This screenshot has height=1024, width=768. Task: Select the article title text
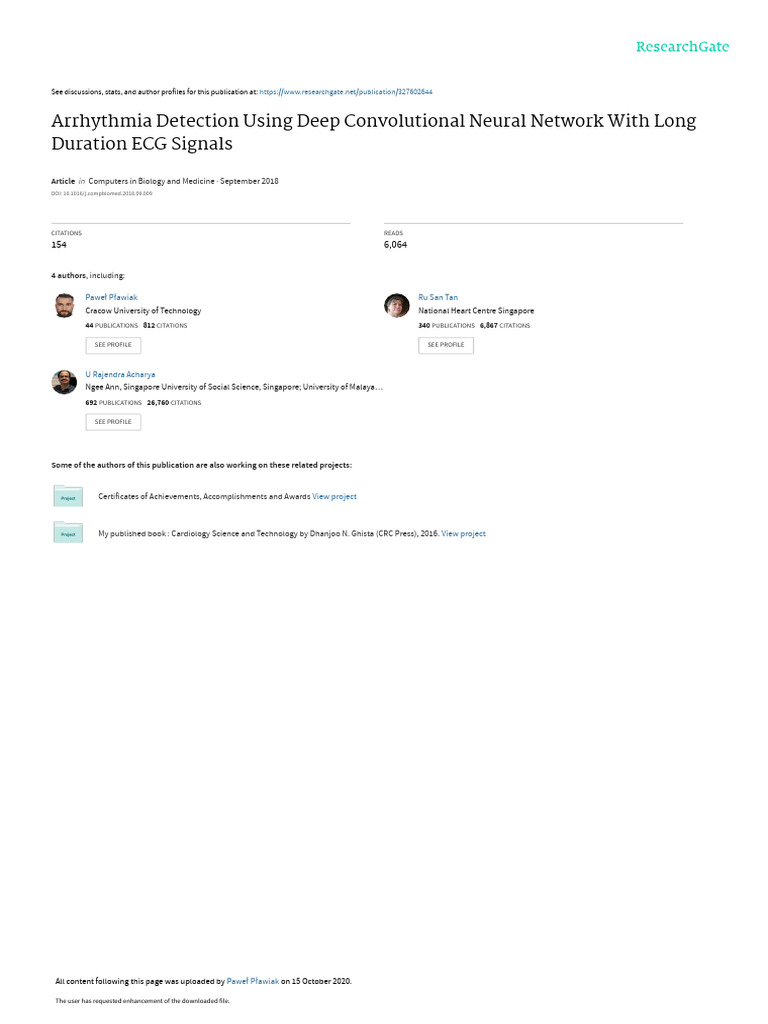pos(374,132)
